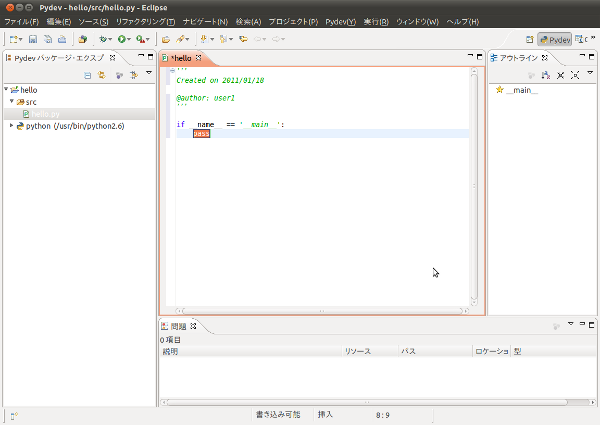Open the リファクタリング(T) menu
This screenshot has width=600, height=425.
point(145,22)
